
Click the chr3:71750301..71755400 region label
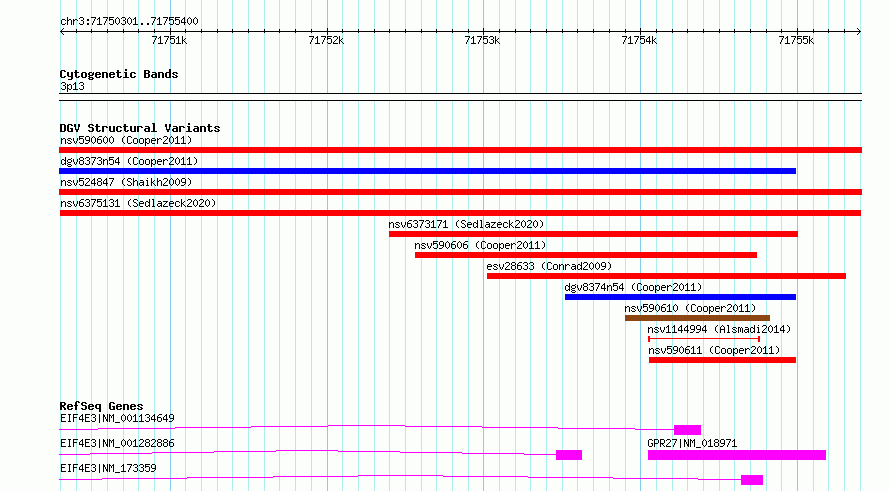[x=129, y=22]
